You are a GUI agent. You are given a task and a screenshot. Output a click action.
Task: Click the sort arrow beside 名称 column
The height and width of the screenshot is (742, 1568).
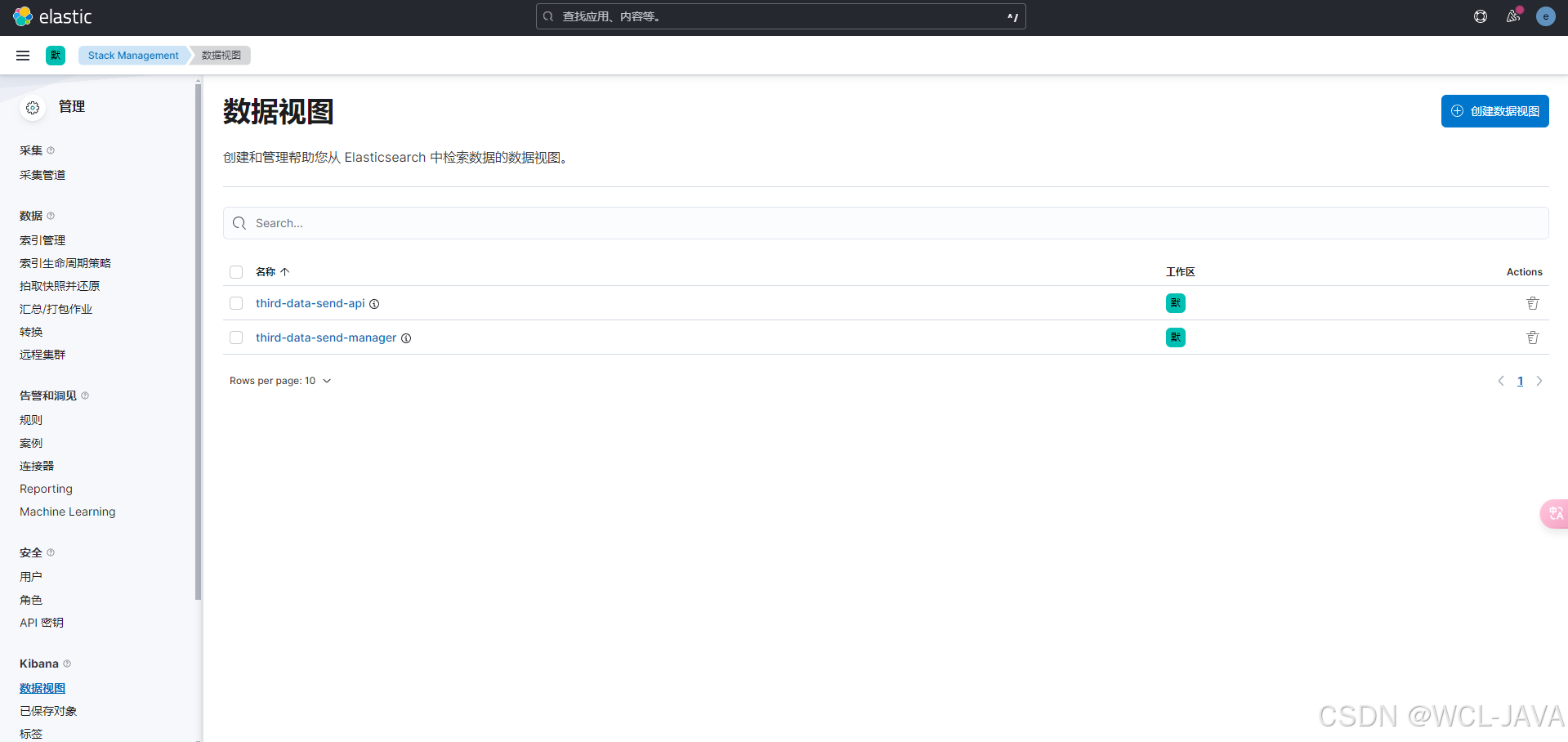click(285, 272)
